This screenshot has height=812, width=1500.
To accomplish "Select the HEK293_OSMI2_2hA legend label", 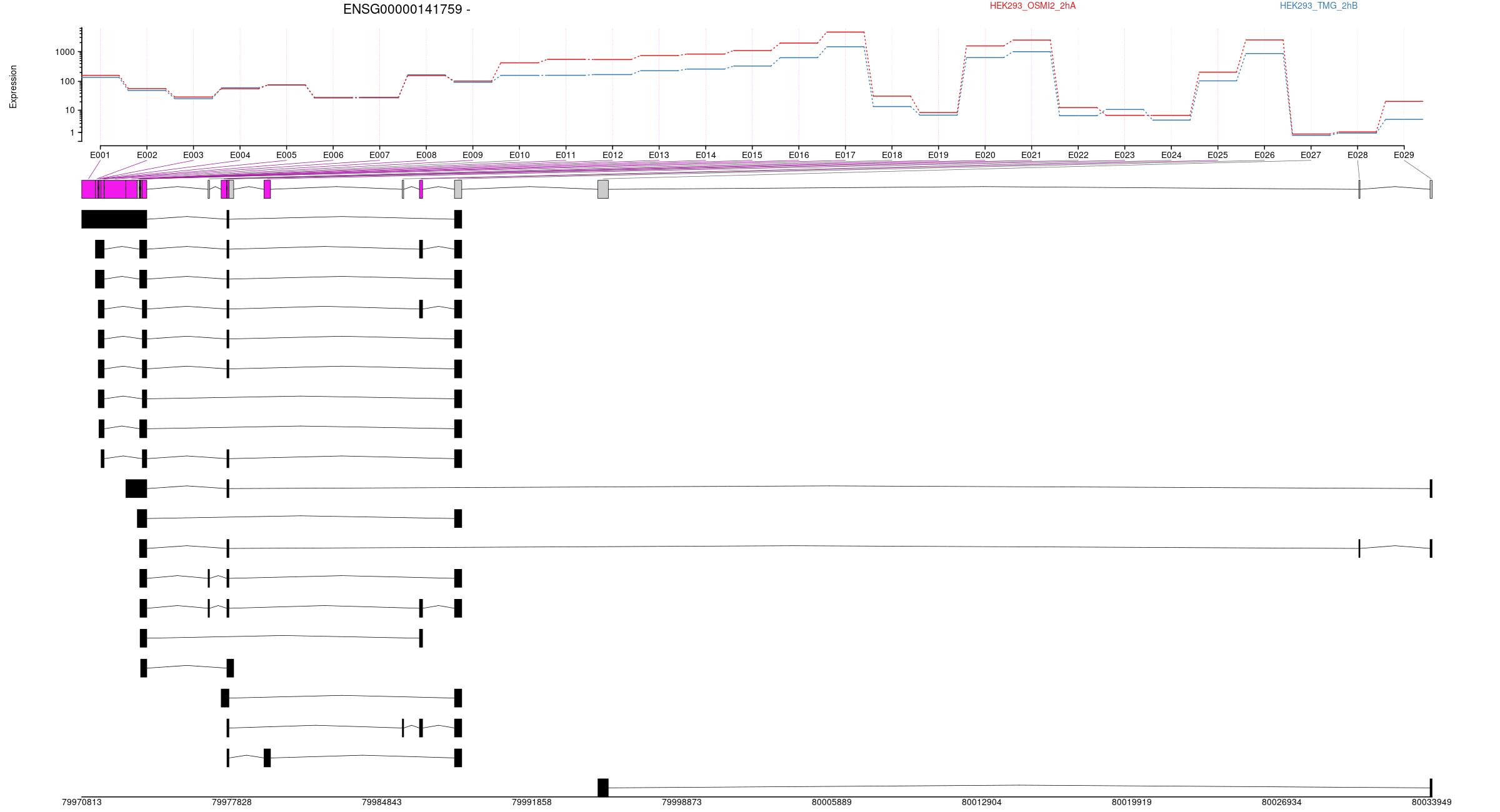I will (x=1032, y=6).
